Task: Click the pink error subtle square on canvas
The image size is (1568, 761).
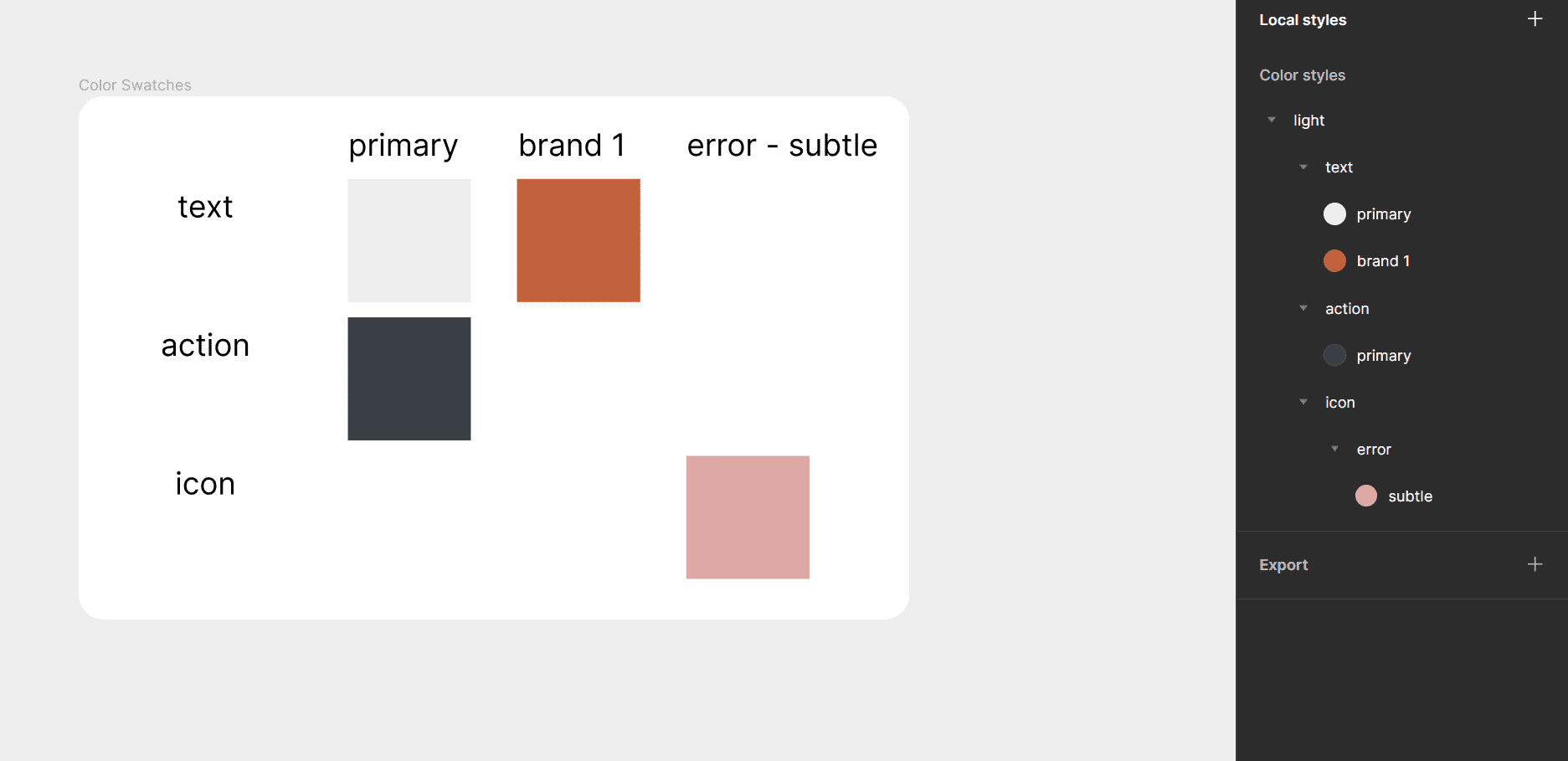Action: coord(748,517)
